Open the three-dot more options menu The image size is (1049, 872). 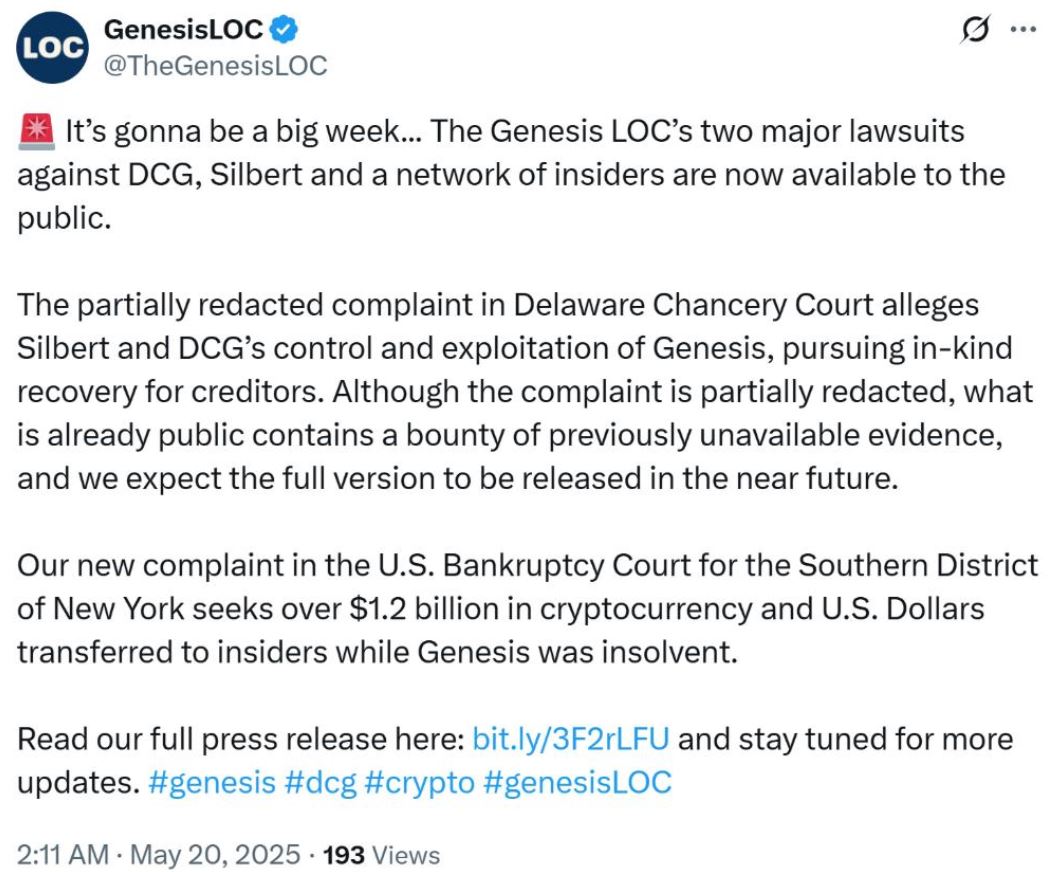coord(1022,29)
